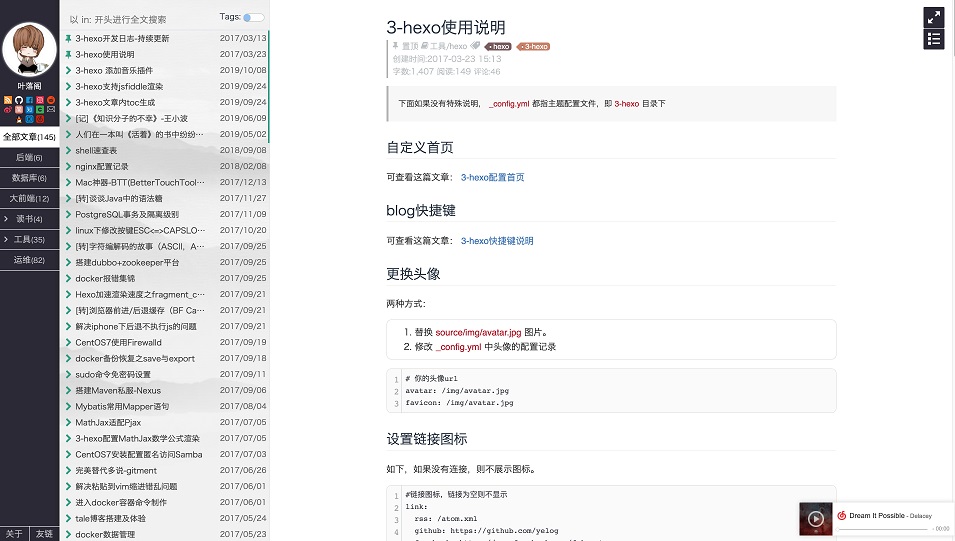Toggle the Tags switch
Viewport: 955px width, 541px height.
coord(254,18)
